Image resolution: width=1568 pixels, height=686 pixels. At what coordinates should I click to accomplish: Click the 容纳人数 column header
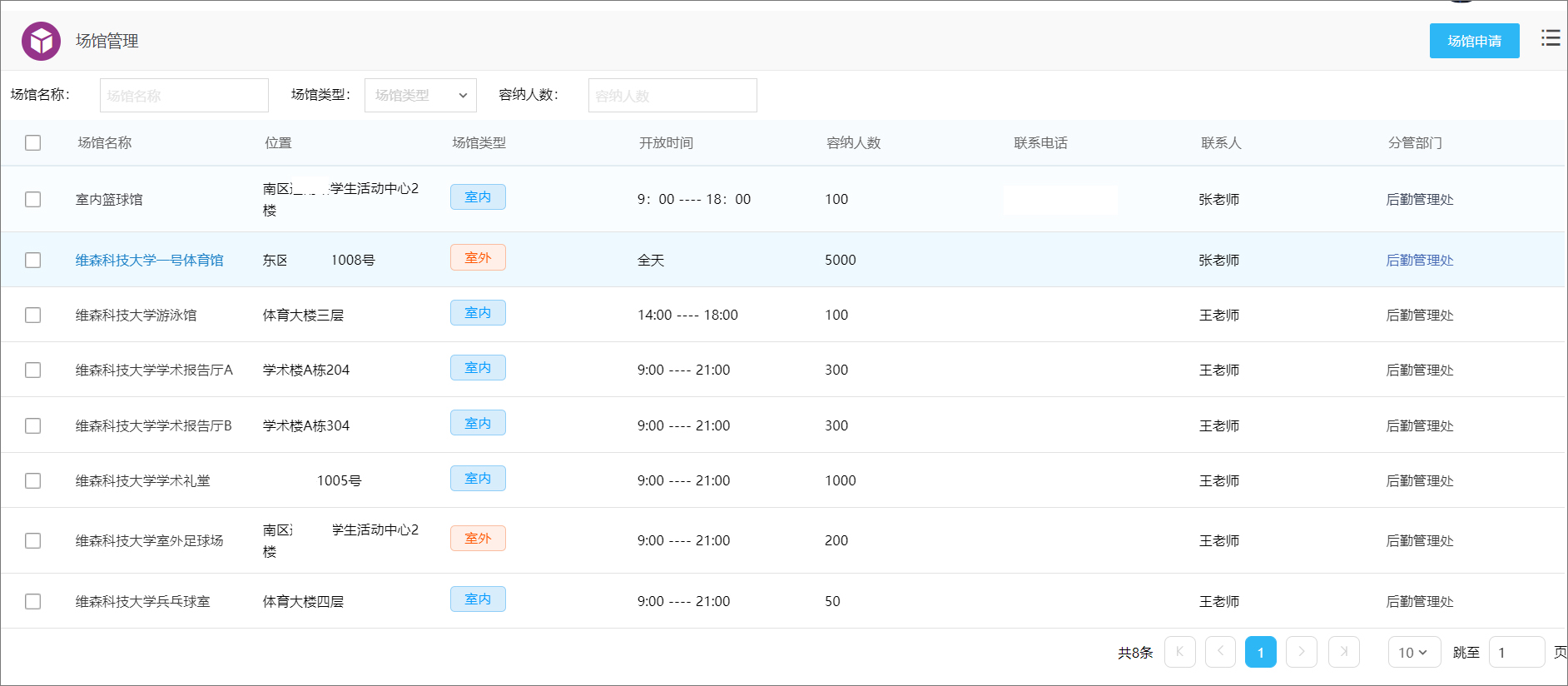(x=853, y=142)
